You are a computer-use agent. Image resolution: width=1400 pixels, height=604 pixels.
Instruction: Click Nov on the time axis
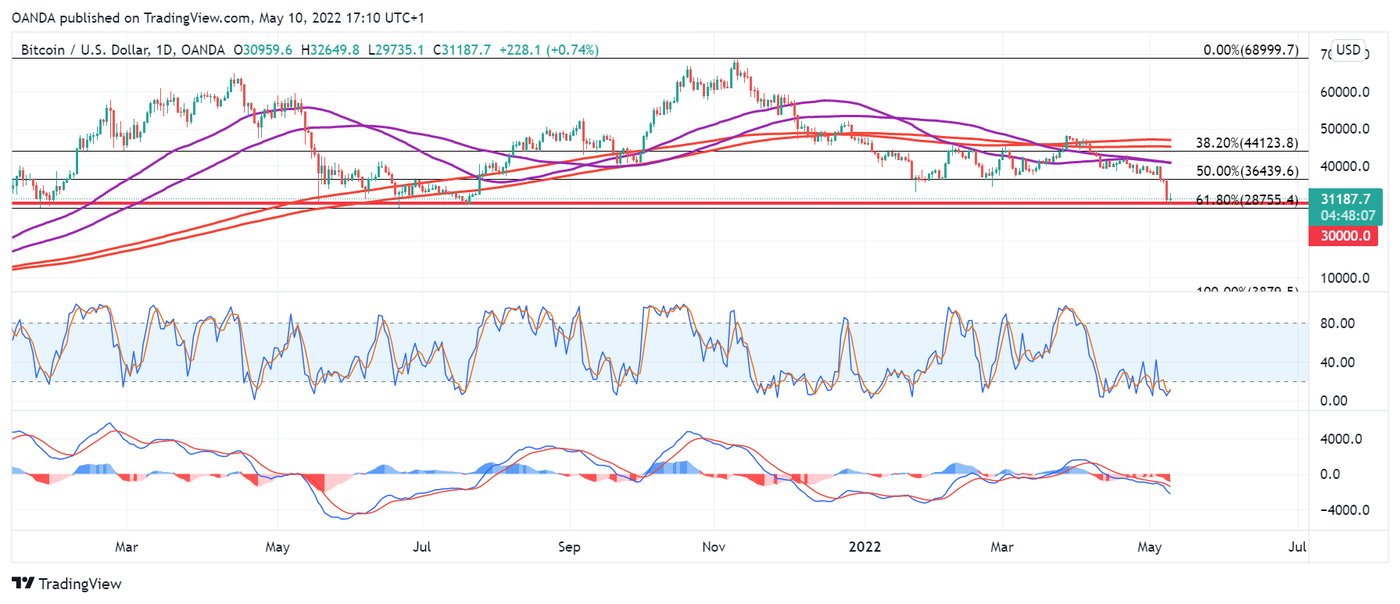click(x=714, y=547)
